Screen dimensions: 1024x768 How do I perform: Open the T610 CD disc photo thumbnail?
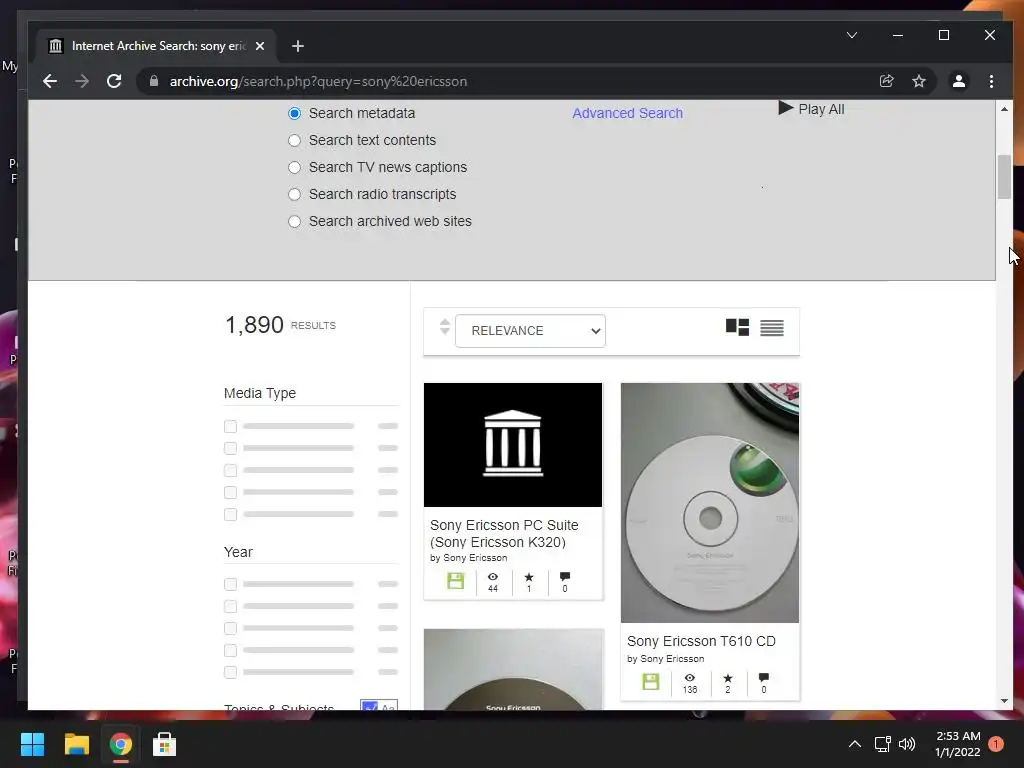pos(710,503)
